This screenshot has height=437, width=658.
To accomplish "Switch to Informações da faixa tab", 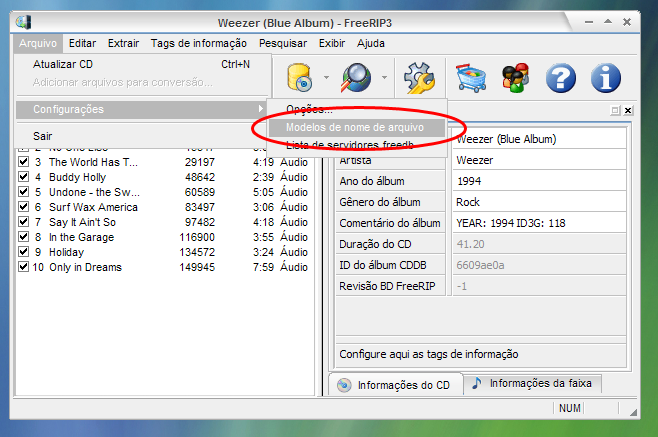I will pyautogui.click(x=532, y=383).
